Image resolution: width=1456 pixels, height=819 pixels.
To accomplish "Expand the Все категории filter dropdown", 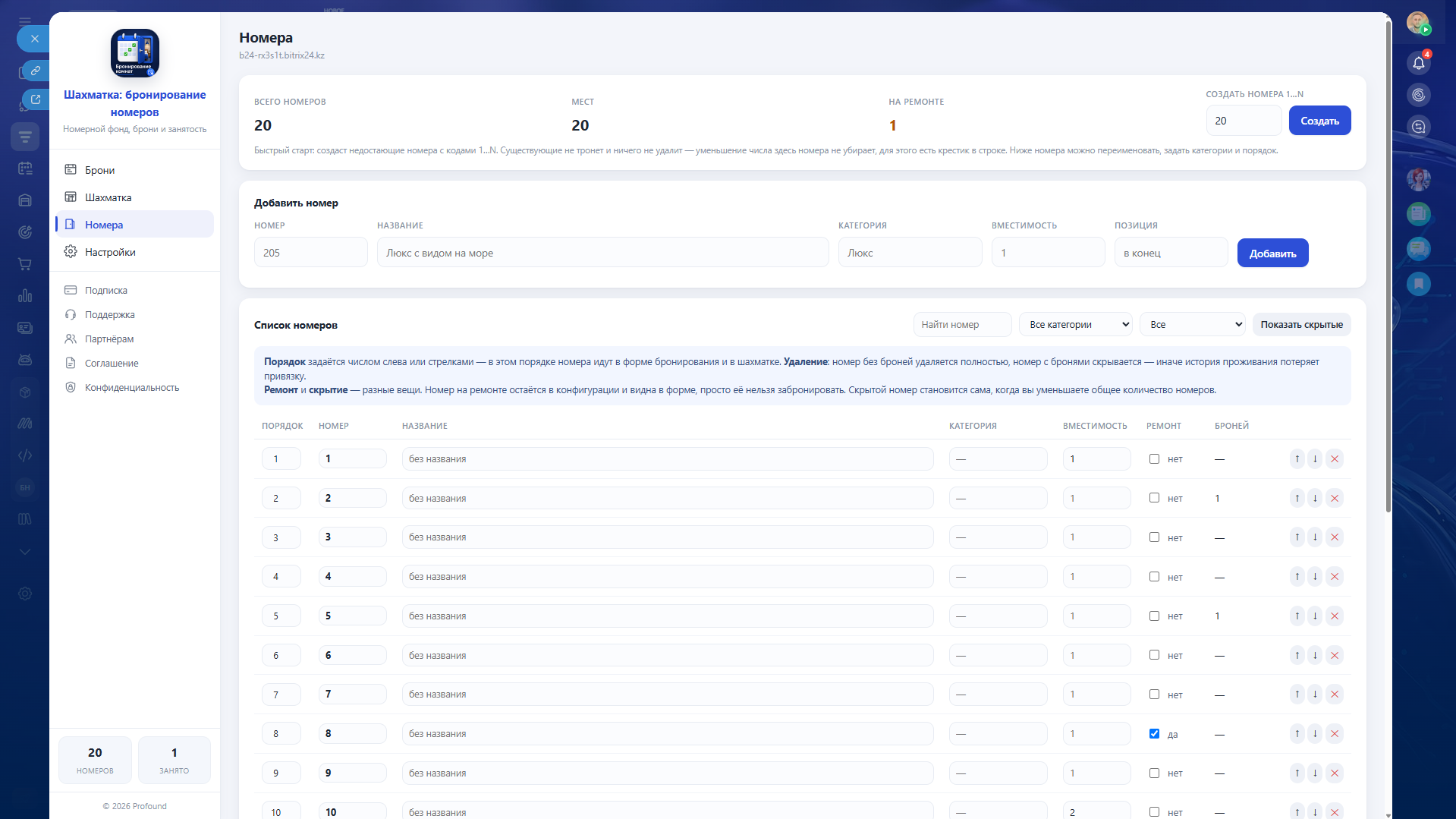I will 1075,324.
